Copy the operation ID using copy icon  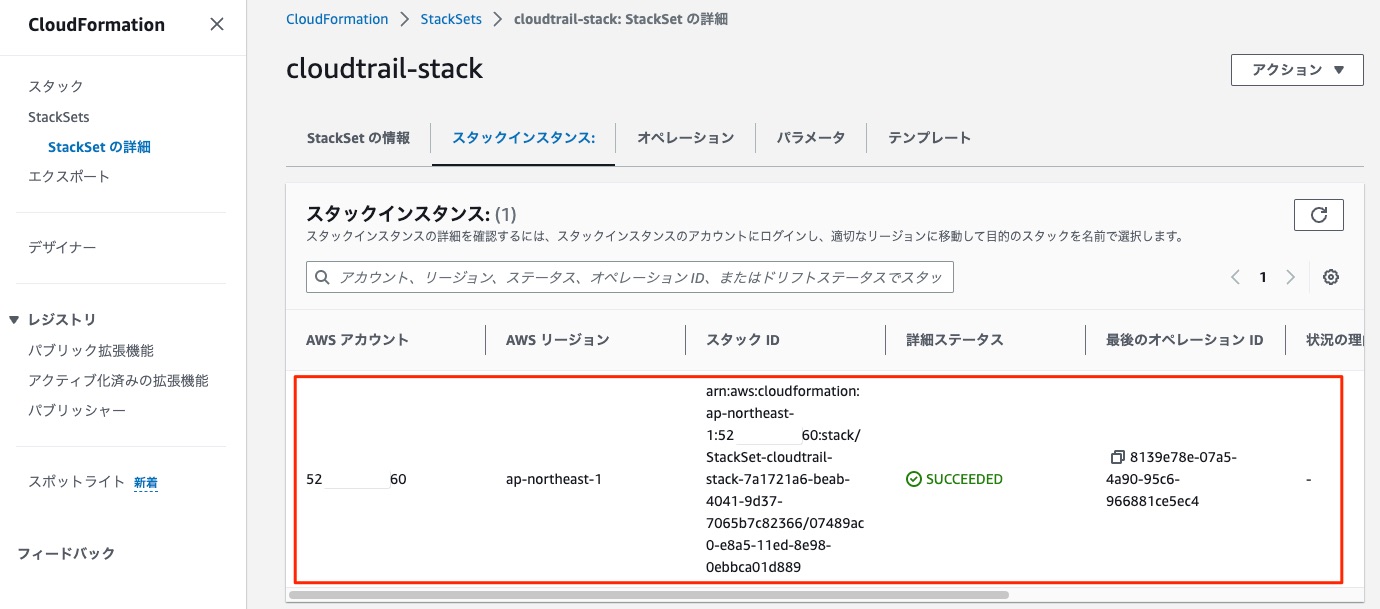point(1119,456)
